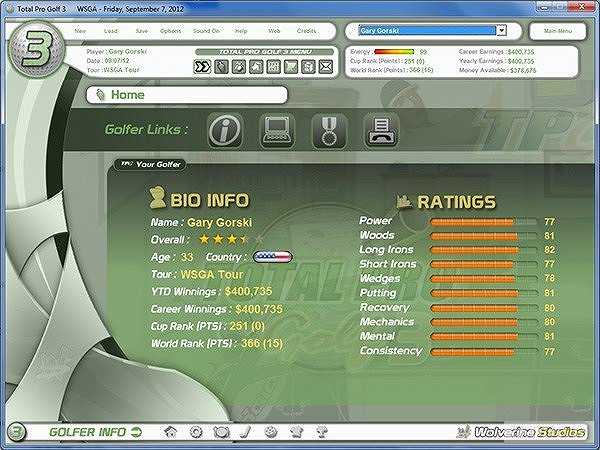Click the large golf ball 3 logo
Viewport: 600px width, 450px height.
click(x=37, y=50)
